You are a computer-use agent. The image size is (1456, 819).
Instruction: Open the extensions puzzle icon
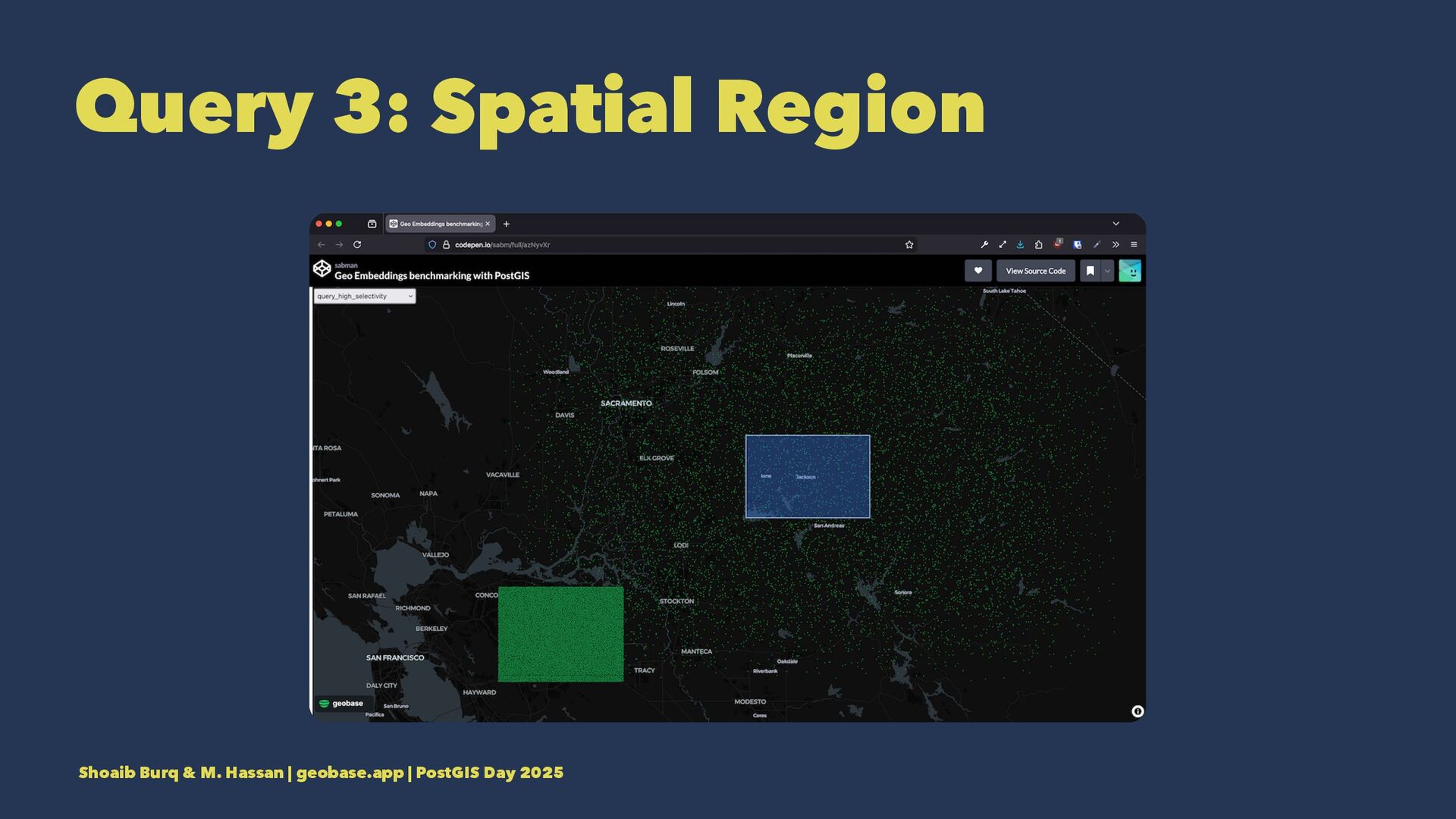click(x=1038, y=245)
